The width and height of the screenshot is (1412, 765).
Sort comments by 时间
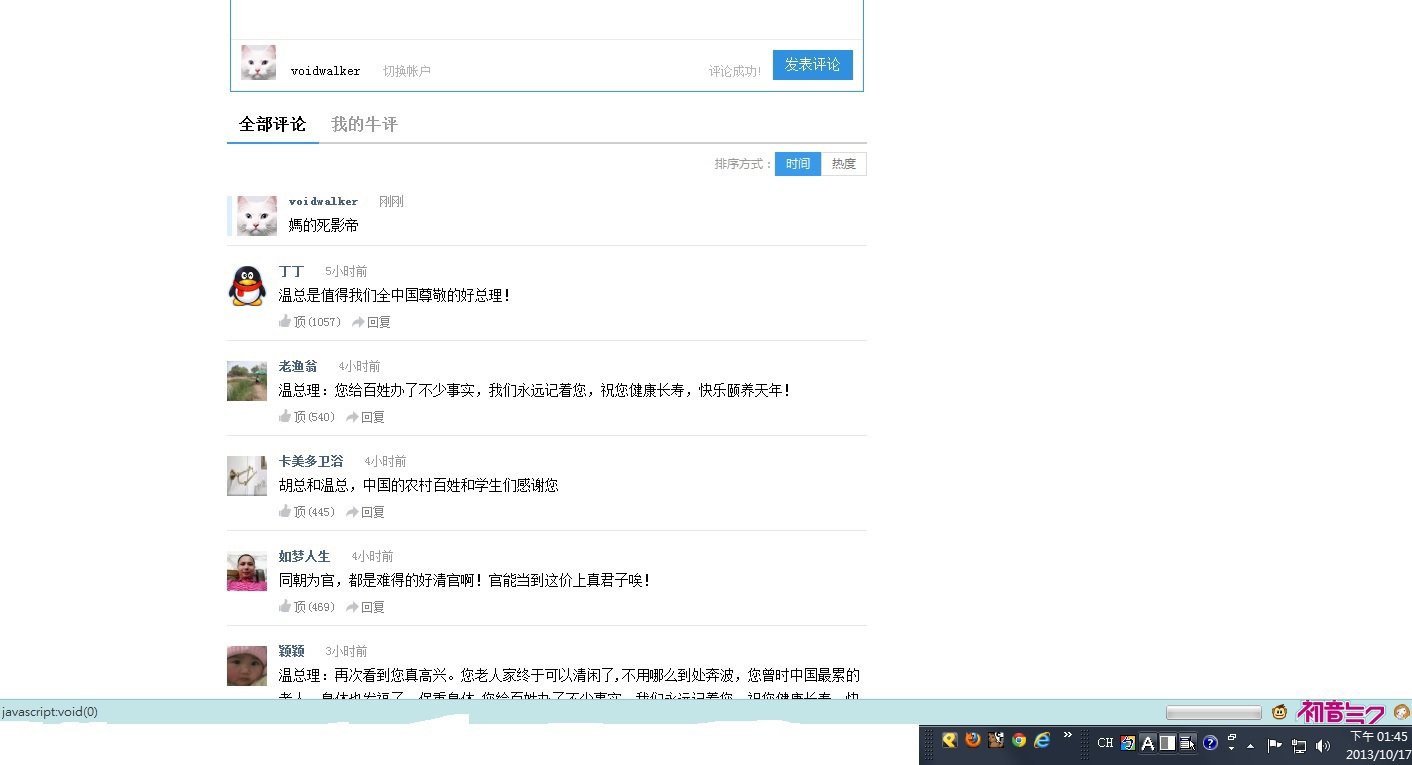(x=798, y=164)
